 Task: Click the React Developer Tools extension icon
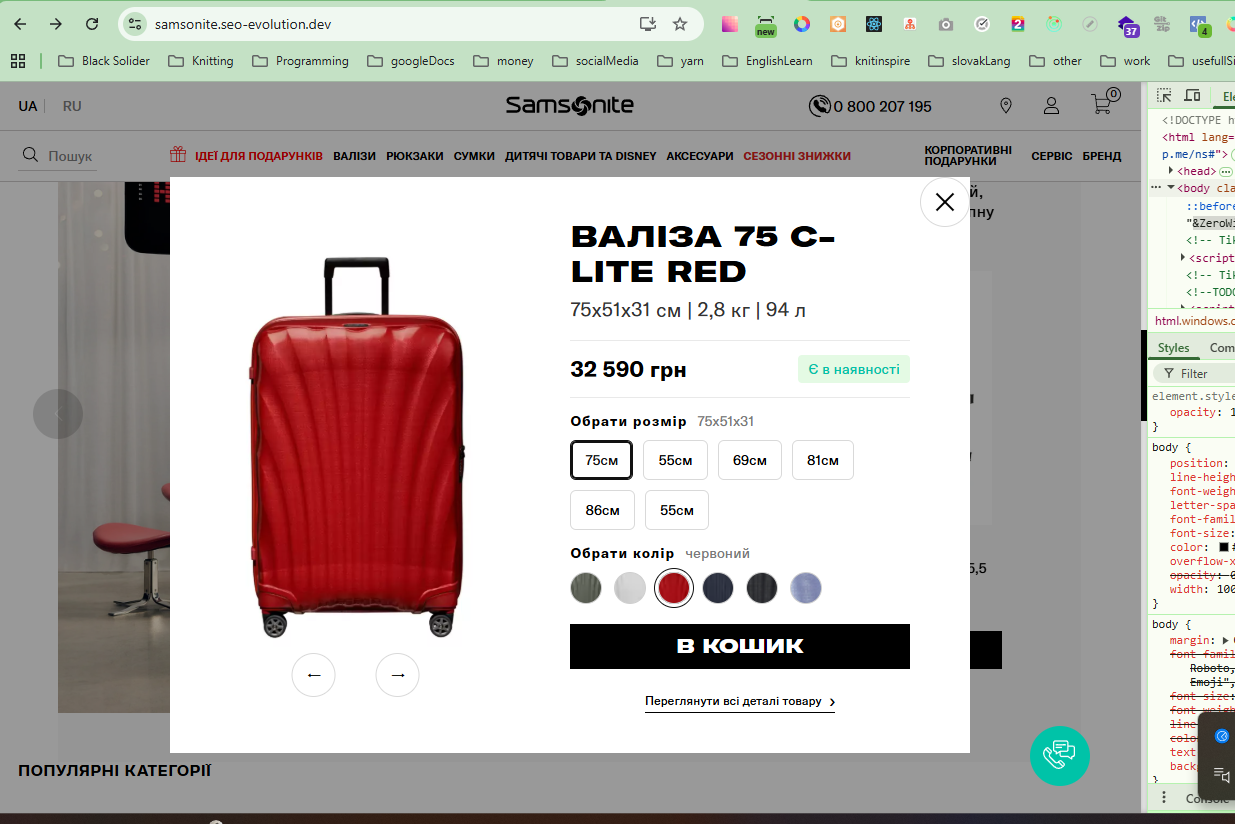click(874, 24)
